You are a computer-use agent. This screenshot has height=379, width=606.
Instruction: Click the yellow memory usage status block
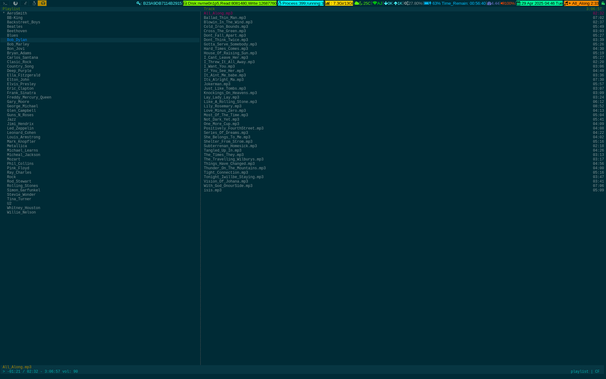tap(339, 3)
